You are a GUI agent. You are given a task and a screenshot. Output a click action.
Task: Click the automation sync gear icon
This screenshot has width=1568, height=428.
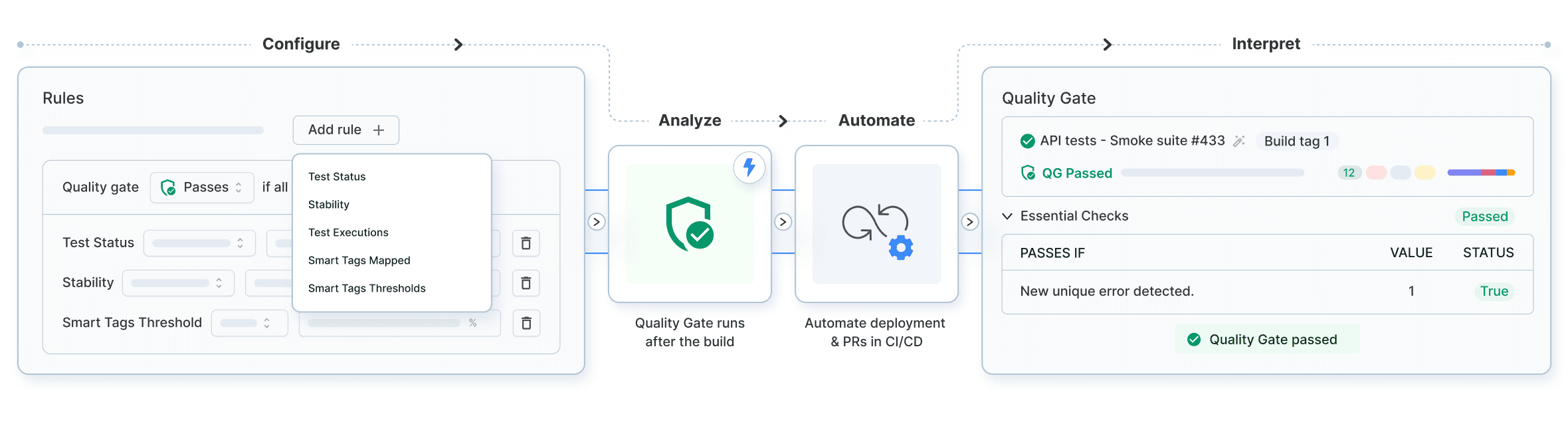point(877,231)
